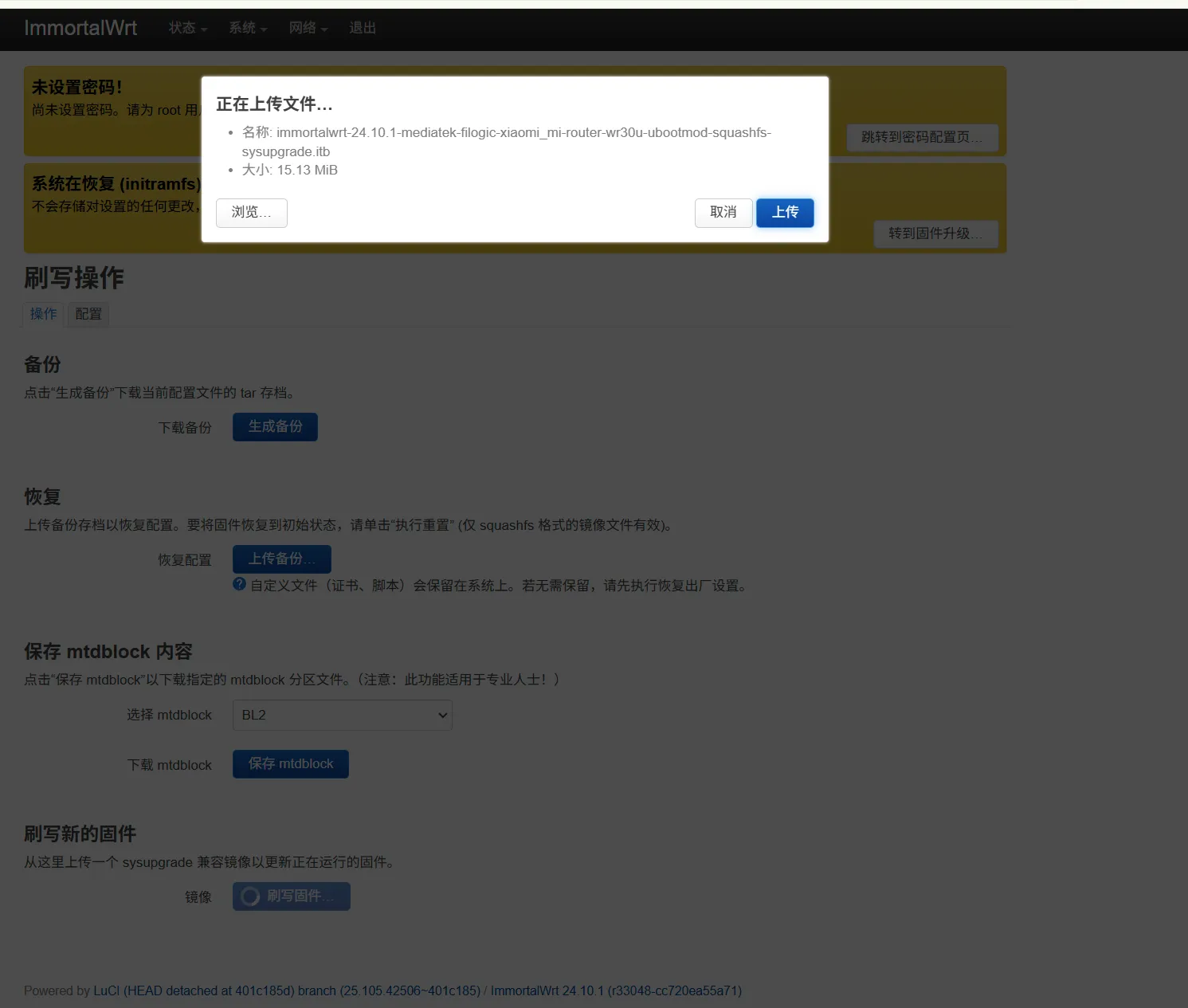Click the 备份 section heading

(x=42, y=365)
